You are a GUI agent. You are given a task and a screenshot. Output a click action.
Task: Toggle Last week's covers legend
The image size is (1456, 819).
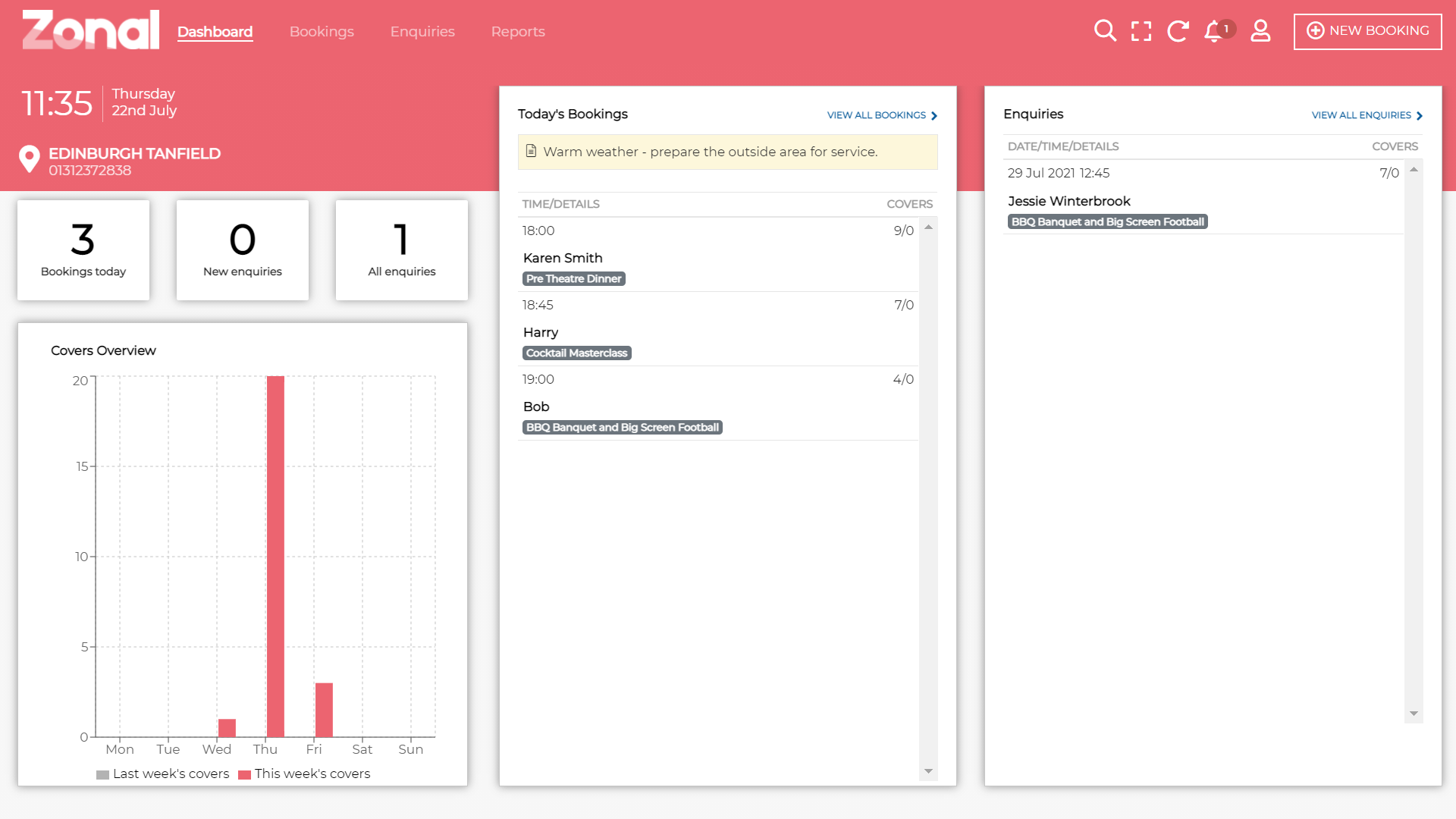pos(163,774)
